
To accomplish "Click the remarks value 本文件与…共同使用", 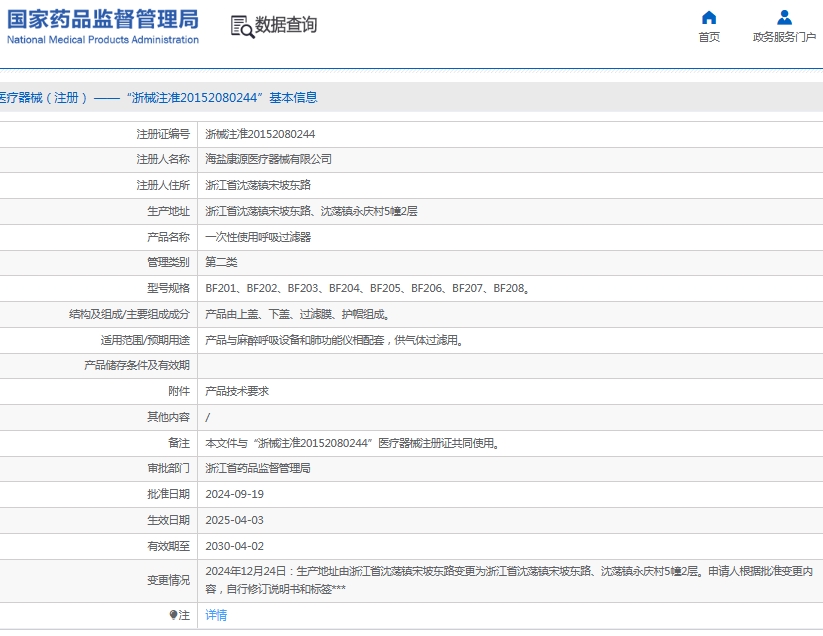I will pos(352,443).
